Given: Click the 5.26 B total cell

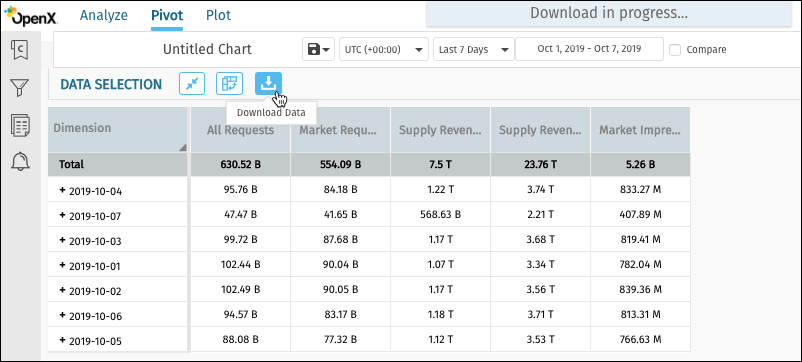Looking at the screenshot, I should [640, 165].
